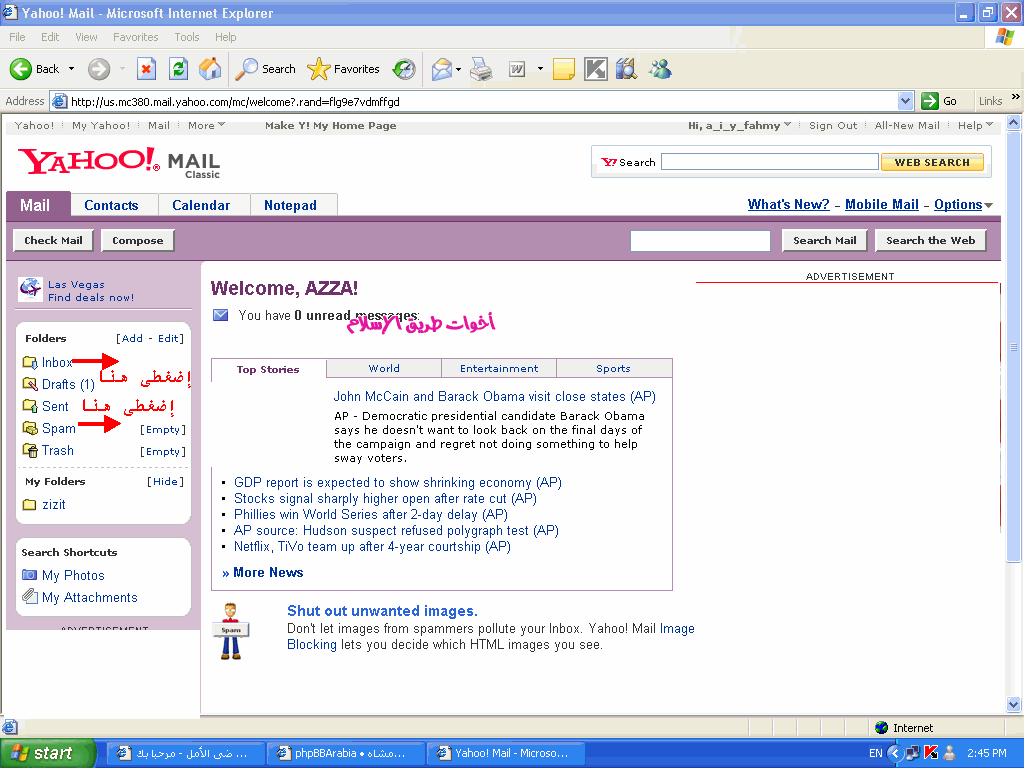This screenshot has height=768, width=1024.
Task: Click the Windows Start button
Action: 48,753
